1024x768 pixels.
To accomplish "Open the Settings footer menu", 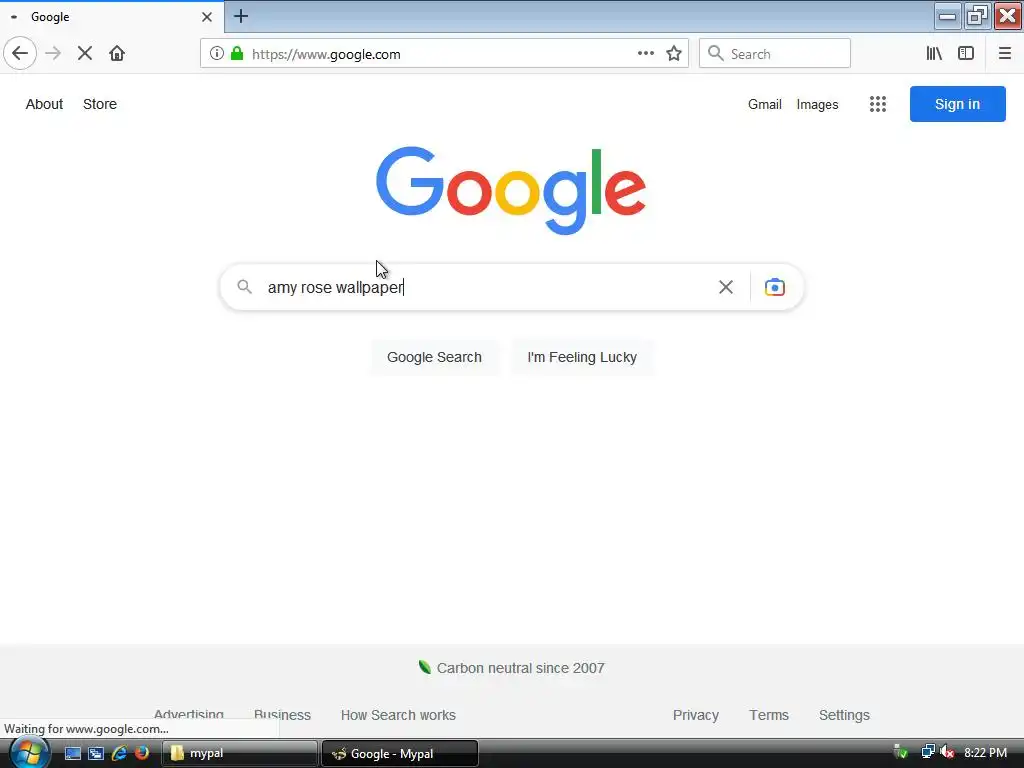I will 844,715.
